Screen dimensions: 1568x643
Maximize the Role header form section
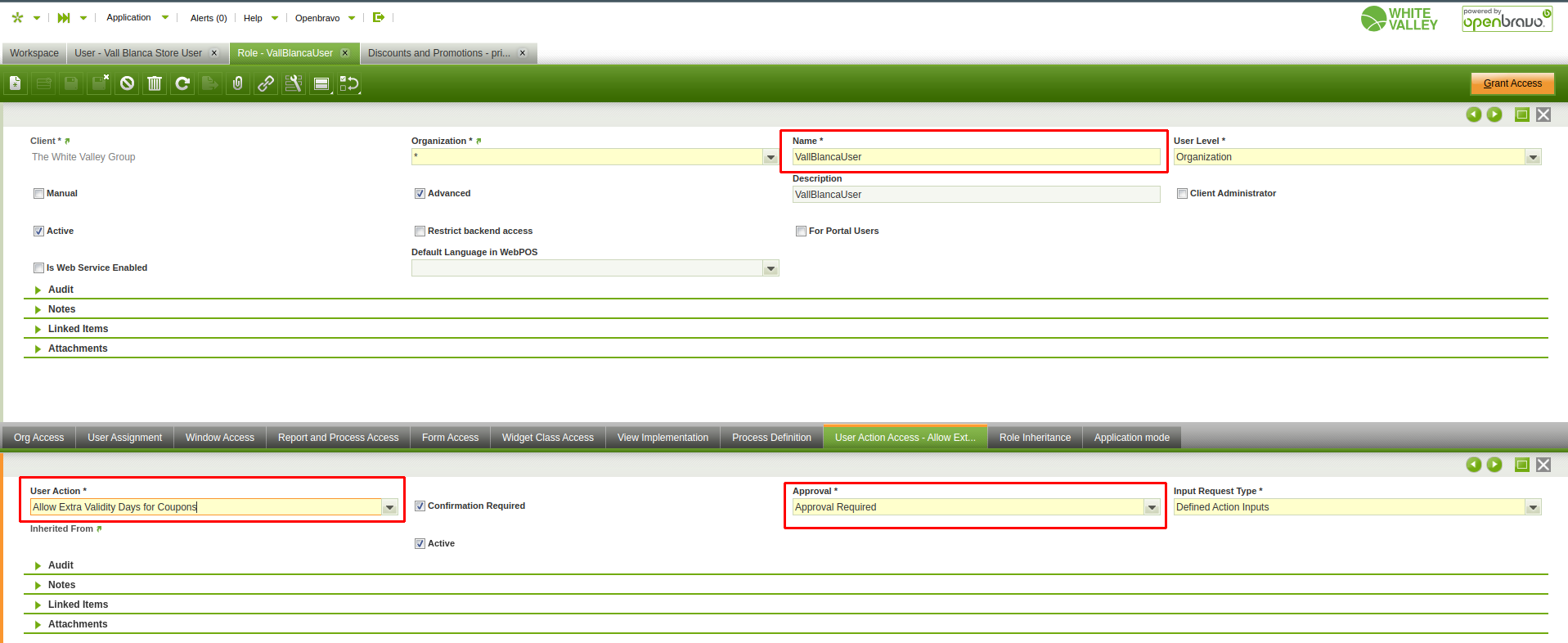(1522, 115)
